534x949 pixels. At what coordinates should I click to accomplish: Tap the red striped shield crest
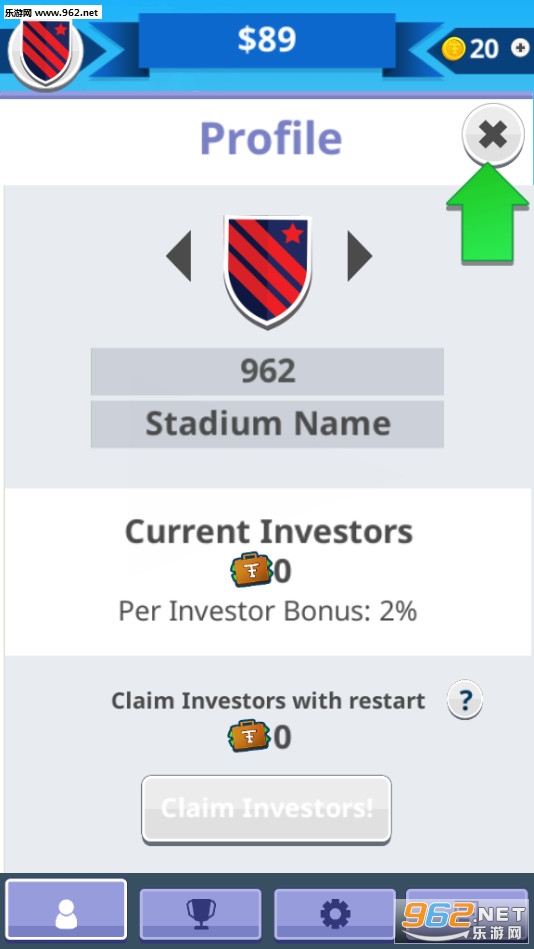click(x=268, y=272)
